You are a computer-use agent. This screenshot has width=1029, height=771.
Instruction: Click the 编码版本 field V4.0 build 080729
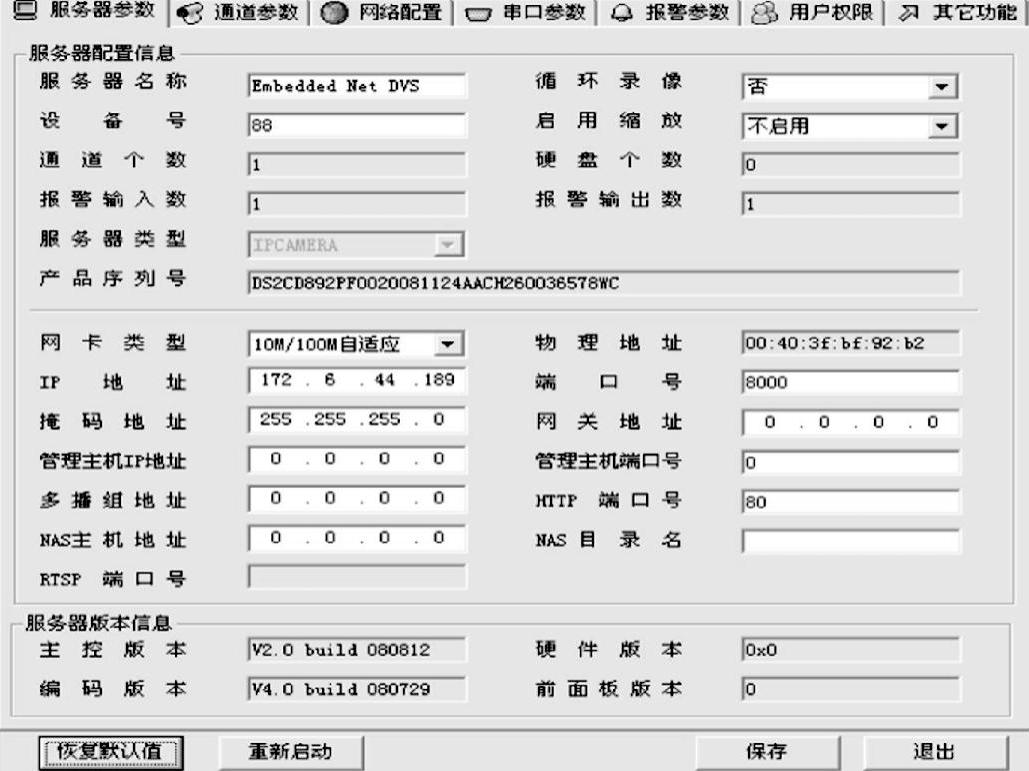click(x=357, y=689)
